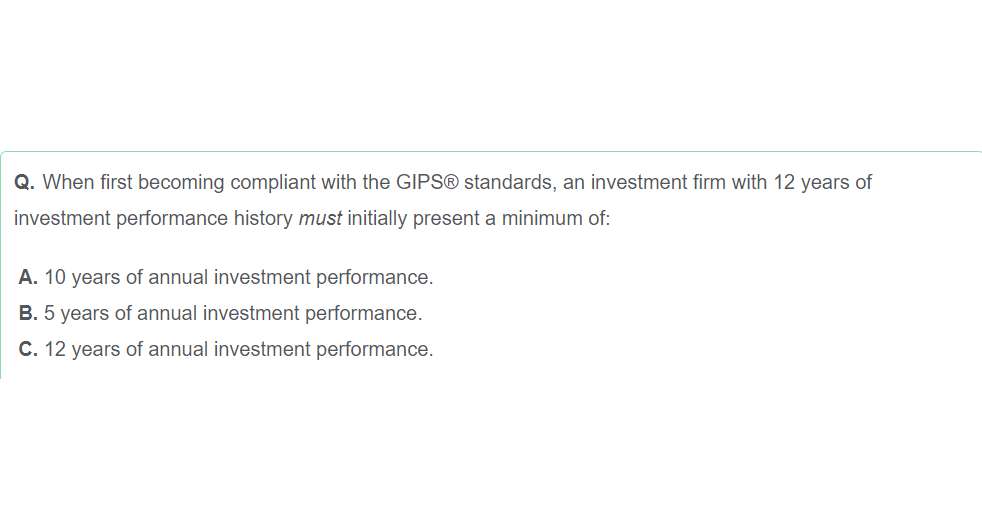Click the bold "Q." question label
982x530 pixels.
(25, 182)
